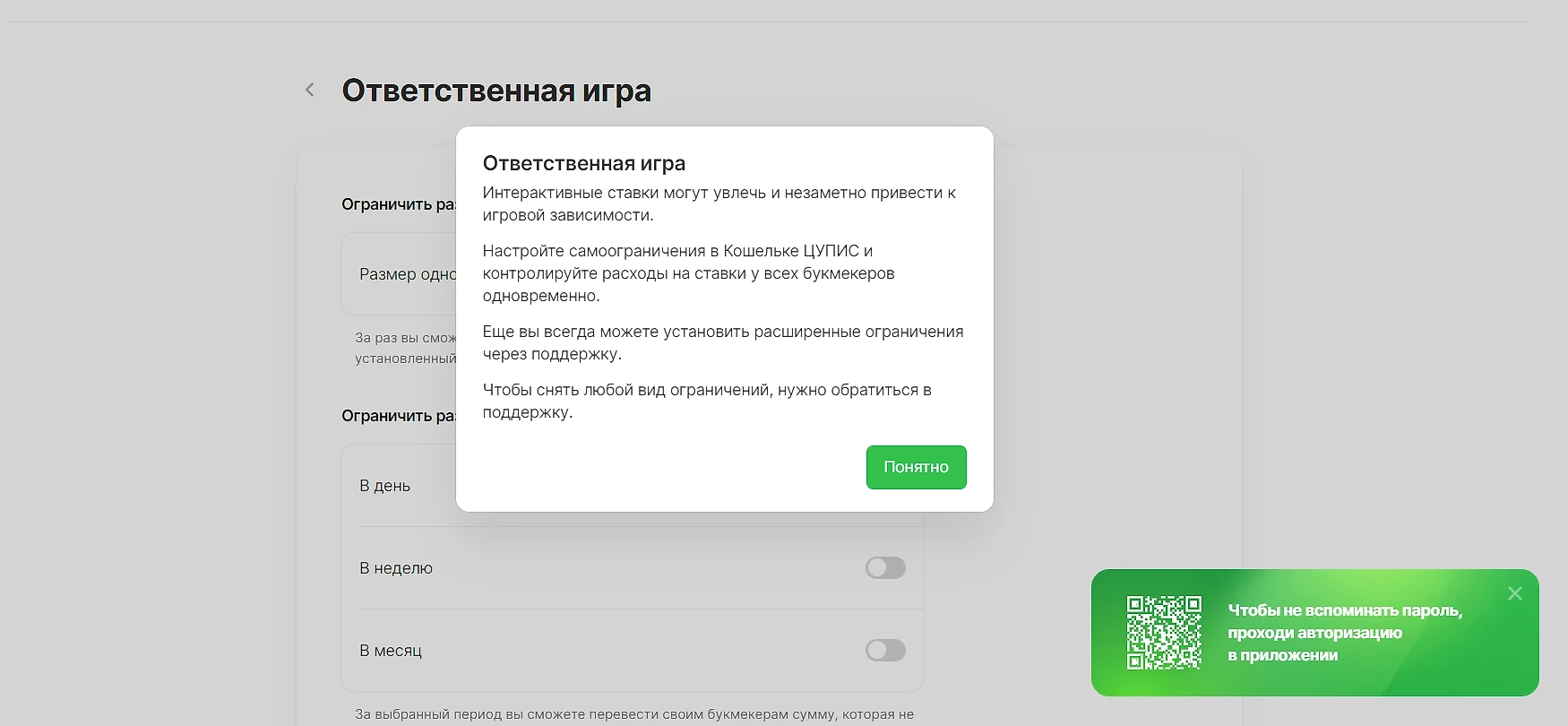Go back using the arrow beside Ответственная игра

coord(310,90)
